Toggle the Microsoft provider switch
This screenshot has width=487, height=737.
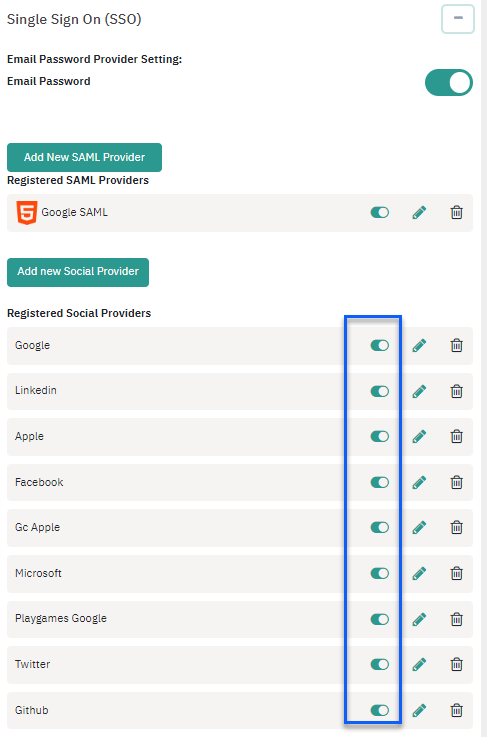[x=380, y=573]
